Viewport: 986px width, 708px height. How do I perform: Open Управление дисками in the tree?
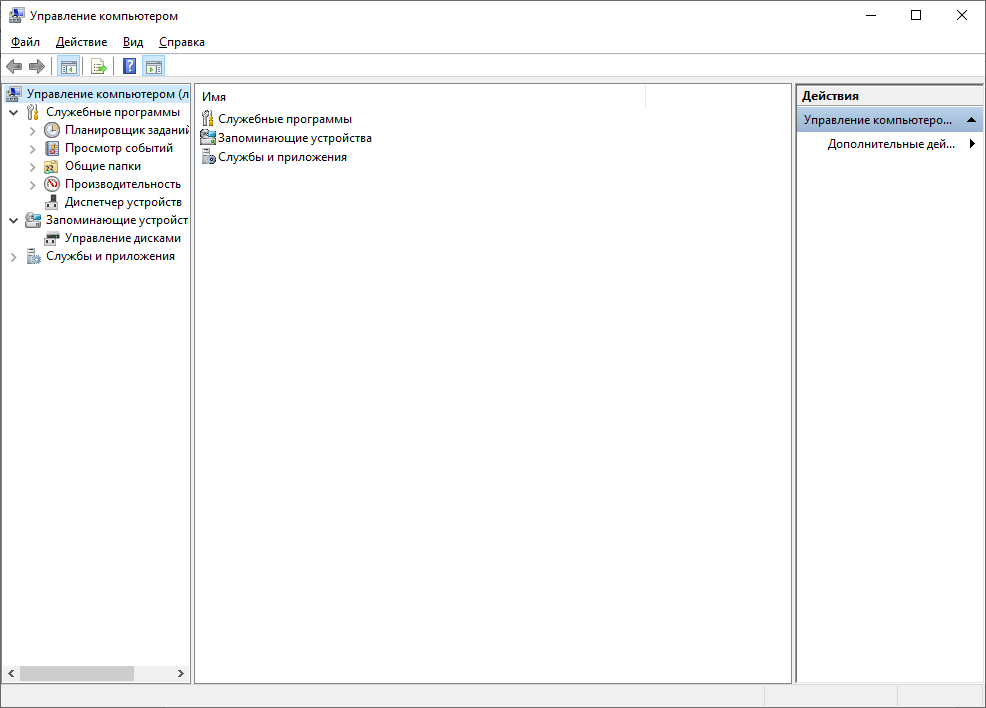click(x=123, y=238)
